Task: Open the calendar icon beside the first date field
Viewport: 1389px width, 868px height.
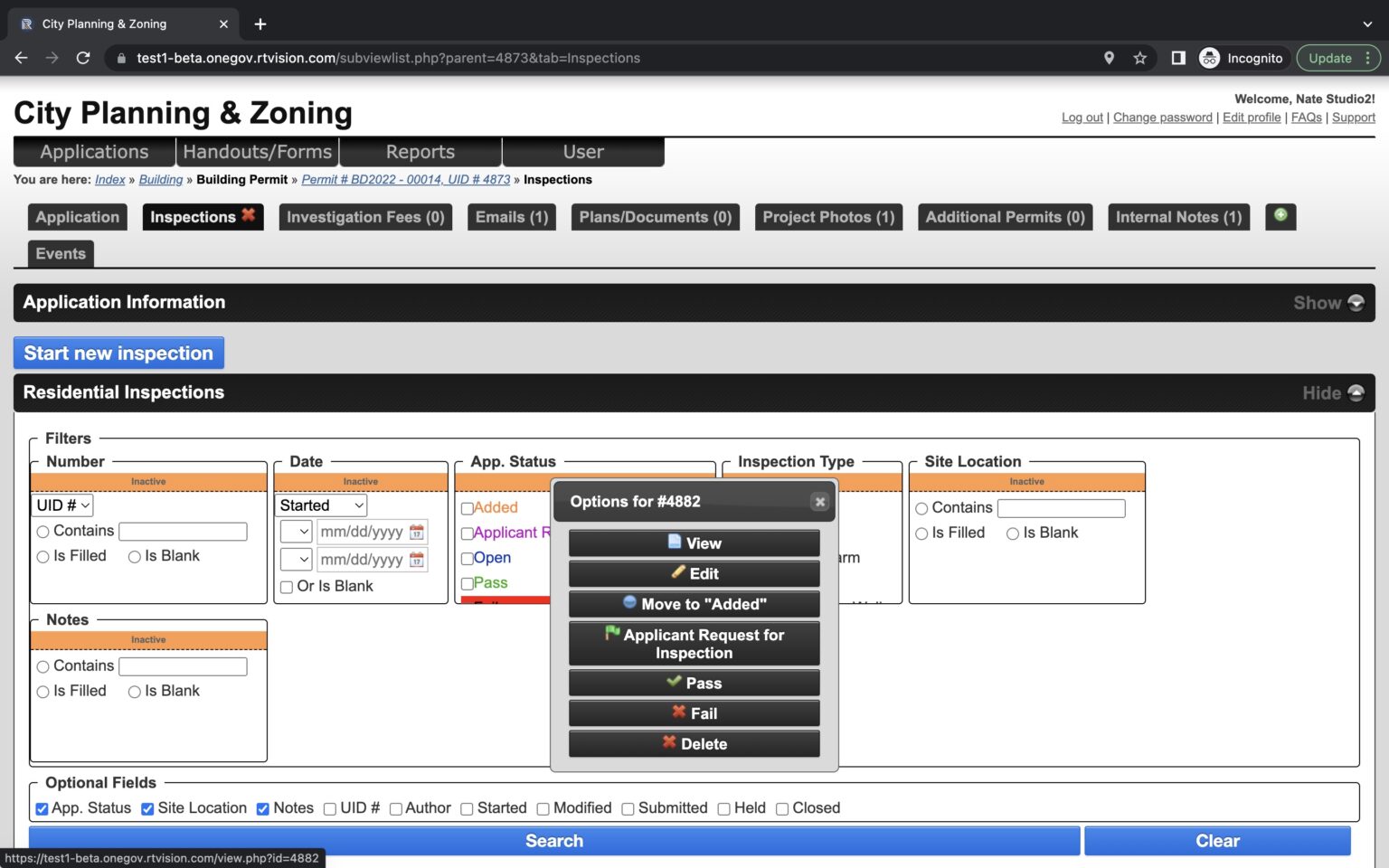Action: (416, 532)
